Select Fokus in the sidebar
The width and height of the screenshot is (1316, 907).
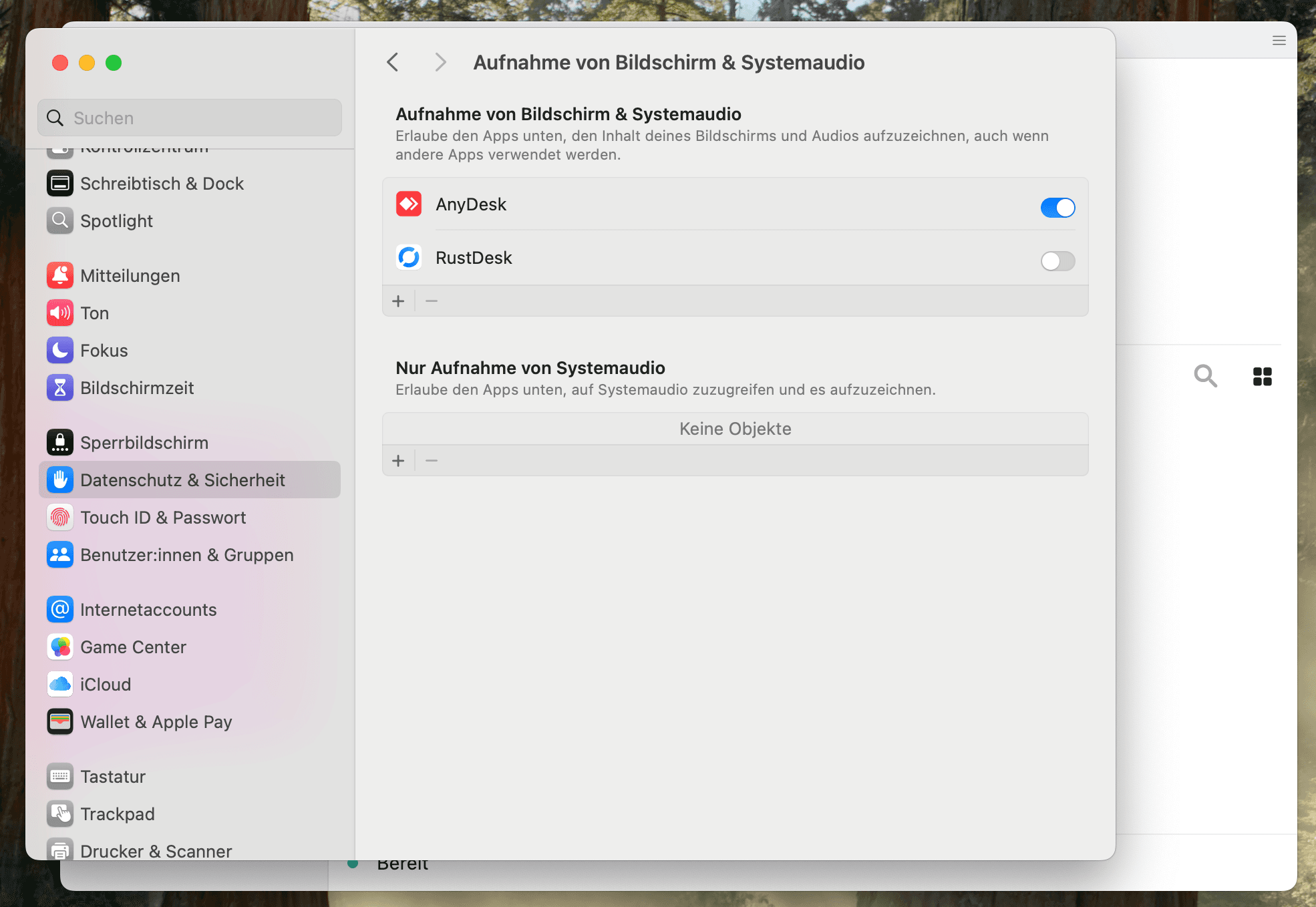190,350
